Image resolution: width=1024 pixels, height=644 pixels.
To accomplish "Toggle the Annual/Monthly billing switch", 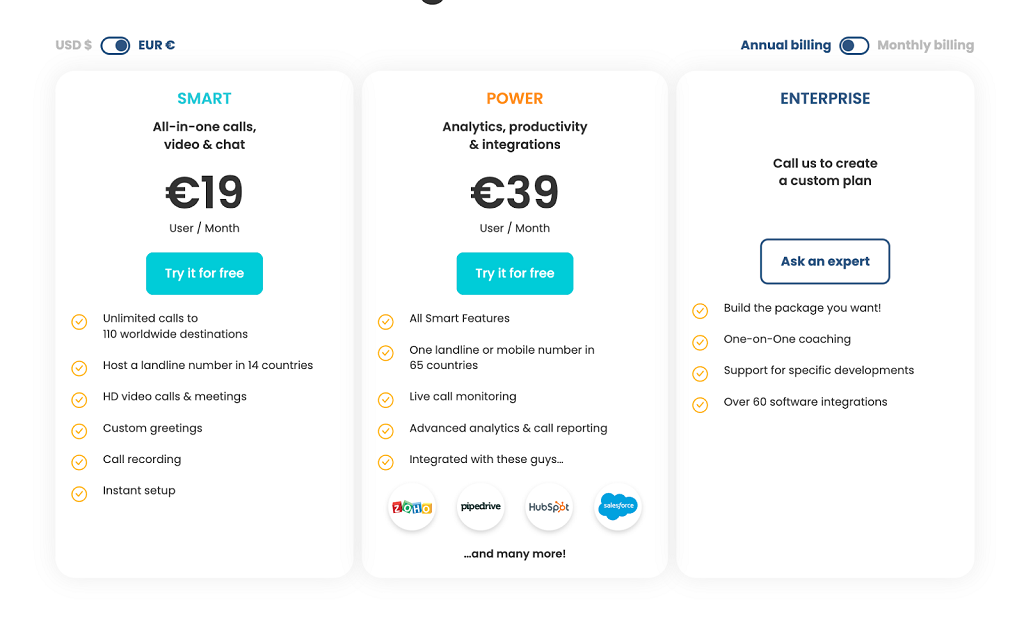I will (854, 45).
